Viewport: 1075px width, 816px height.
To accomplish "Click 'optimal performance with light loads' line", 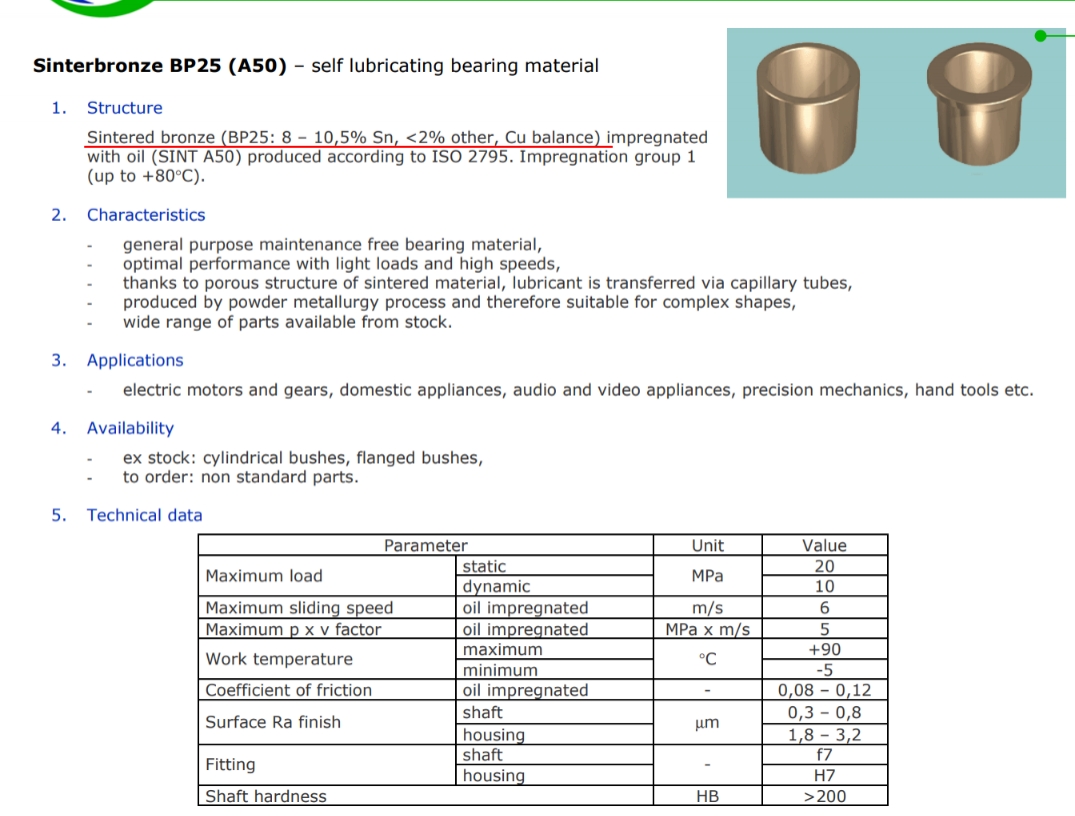I will click(x=341, y=264).
